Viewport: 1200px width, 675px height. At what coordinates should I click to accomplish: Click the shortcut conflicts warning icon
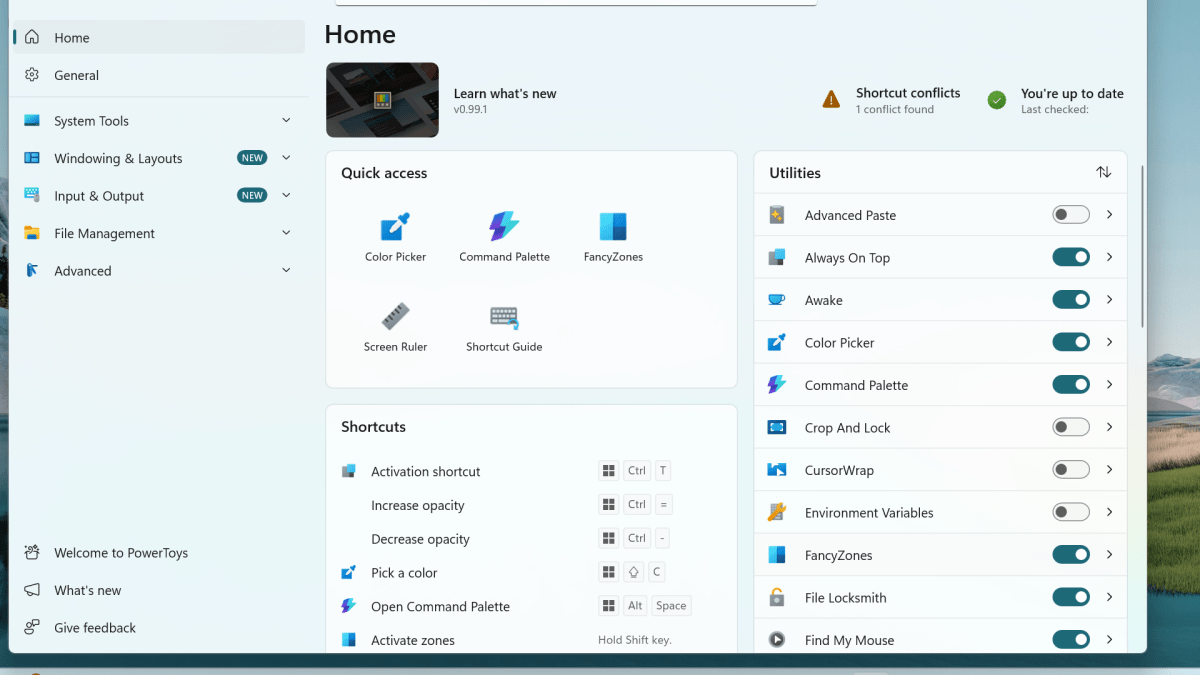pos(831,100)
